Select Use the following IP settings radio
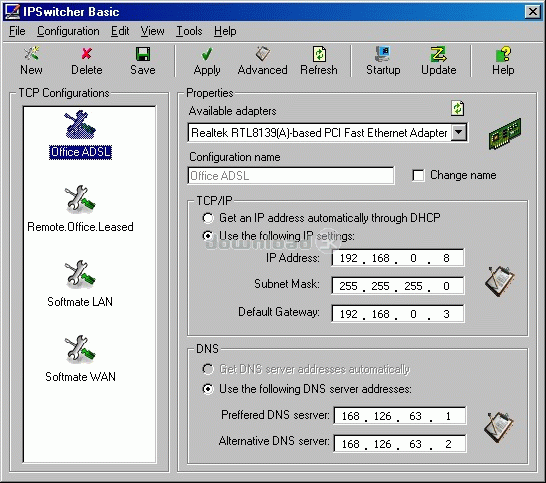Viewport: 546px width, 483px height. tap(208, 236)
